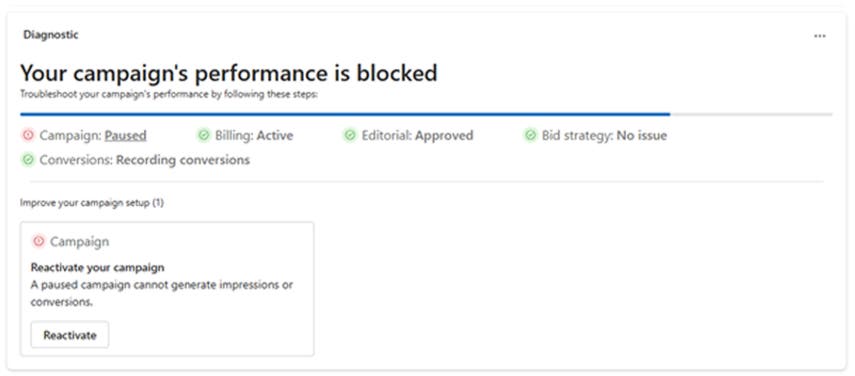
Task: Click the green Editorial check icon
Action: [350, 135]
